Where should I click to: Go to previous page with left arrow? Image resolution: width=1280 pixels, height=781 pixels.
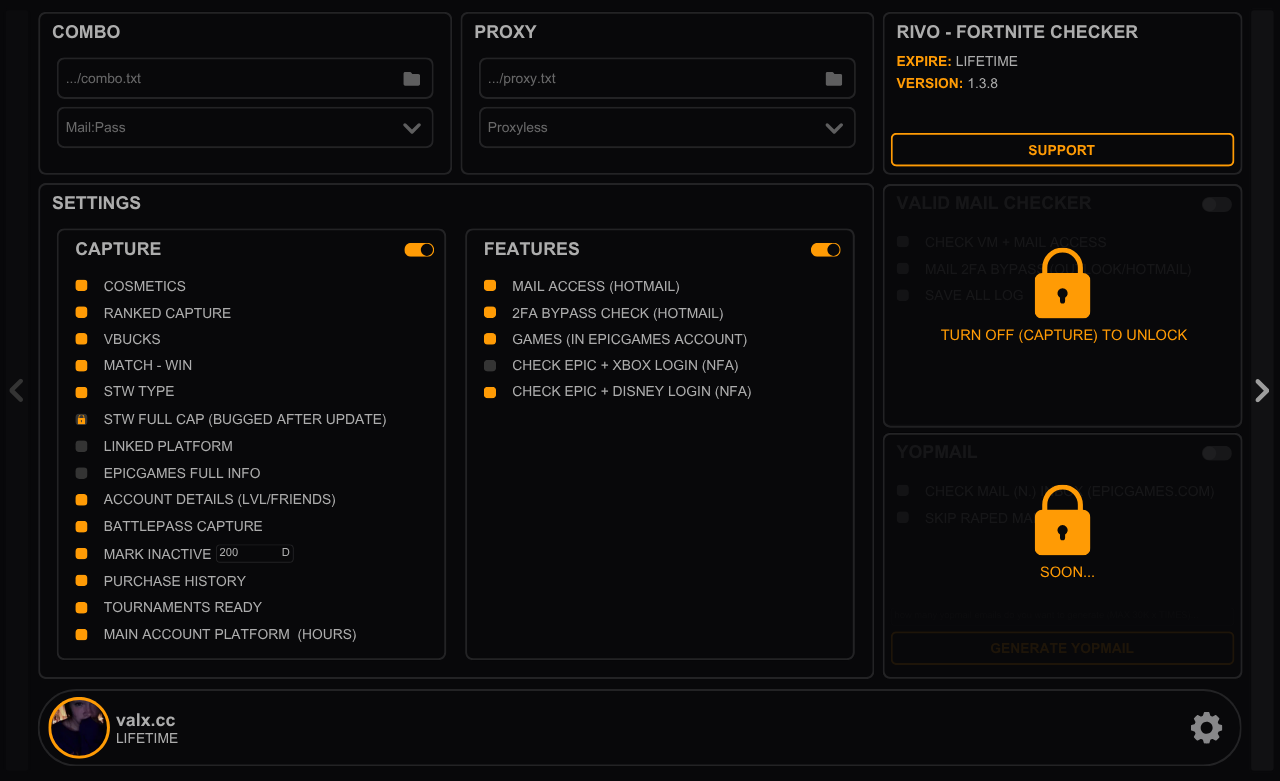(x=16, y=390)
